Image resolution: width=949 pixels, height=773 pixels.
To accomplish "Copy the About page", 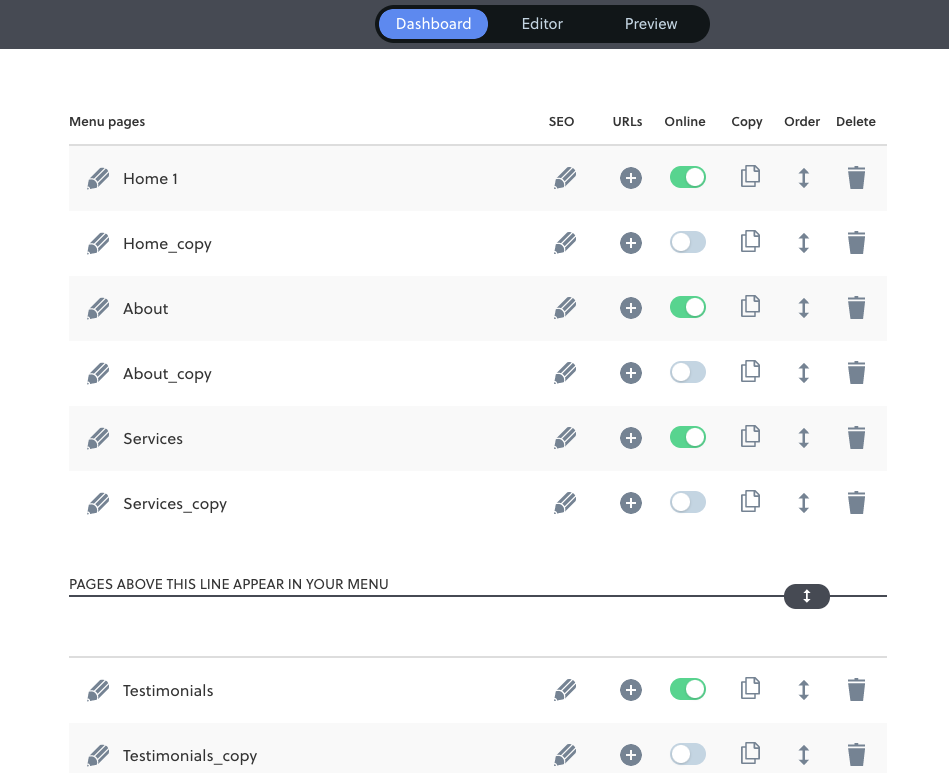I will pyautogui.click(x=750, y=306).
